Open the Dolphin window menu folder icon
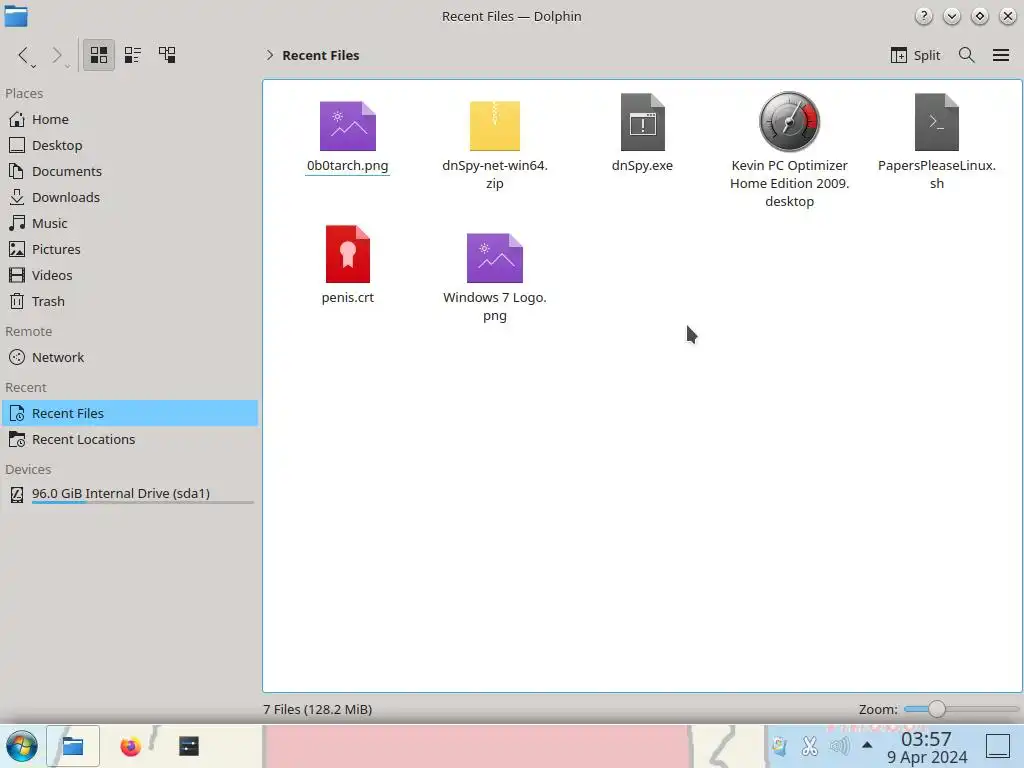Screen dimensions: 1024x768 pos(16,16)
